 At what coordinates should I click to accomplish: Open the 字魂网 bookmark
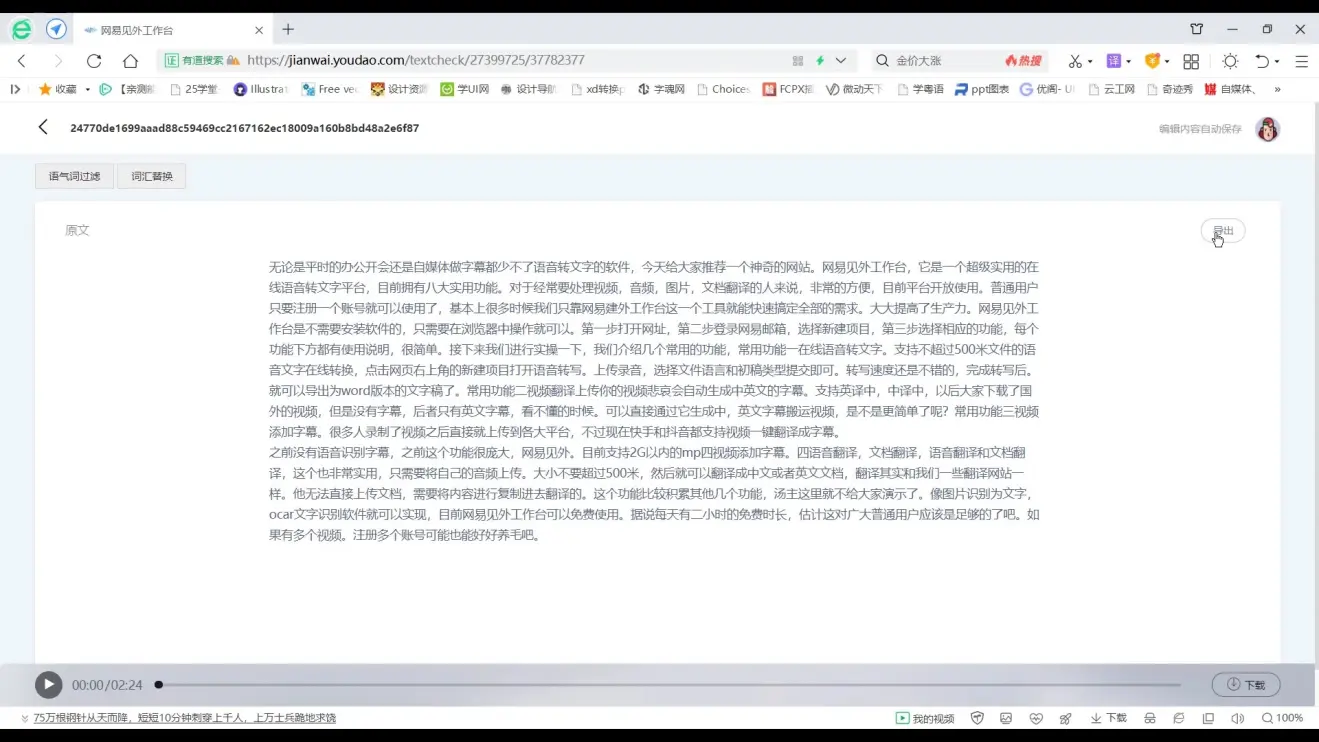pyautogui.click(x=661, y=89)
